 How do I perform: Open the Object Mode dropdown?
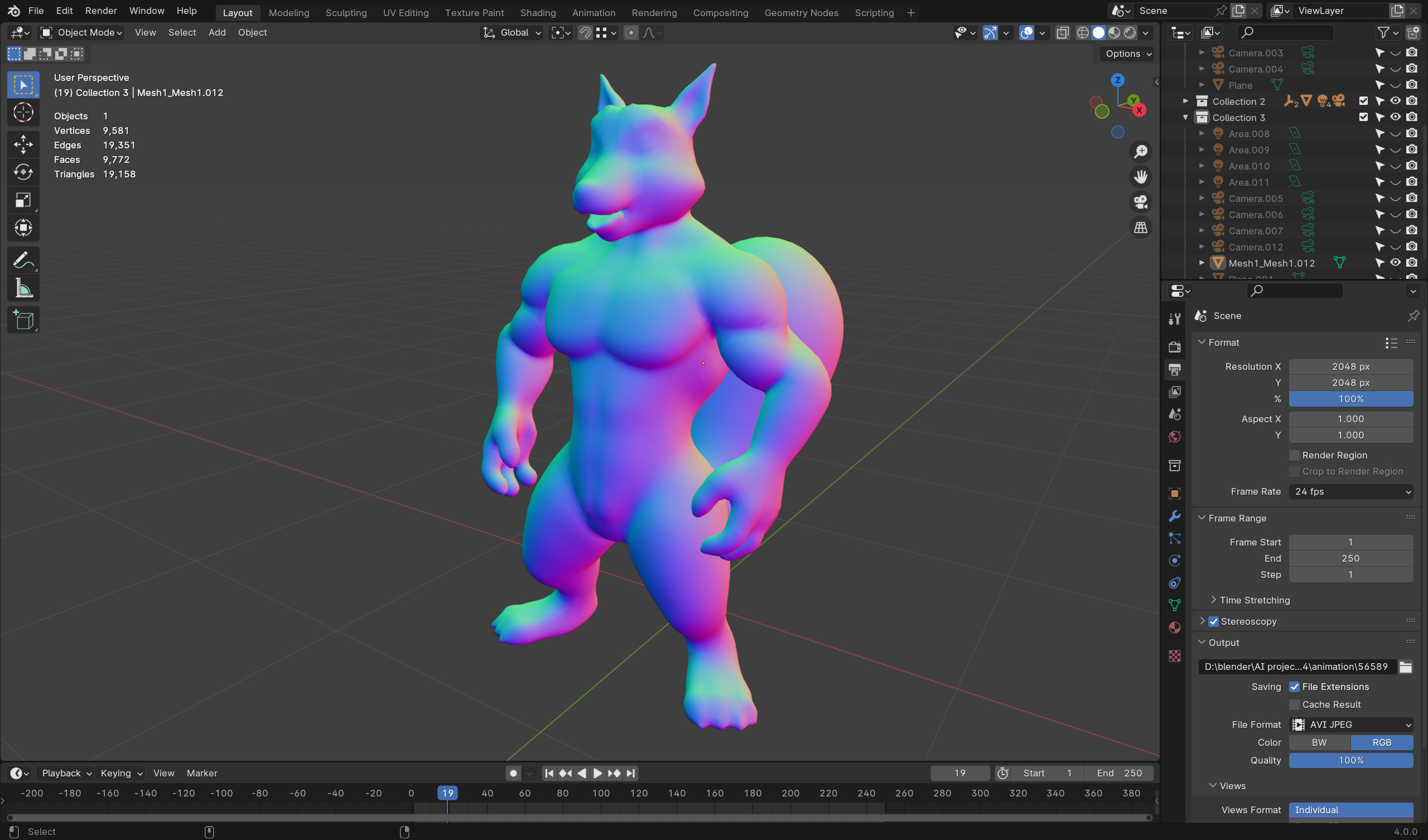tap(81, 33)
